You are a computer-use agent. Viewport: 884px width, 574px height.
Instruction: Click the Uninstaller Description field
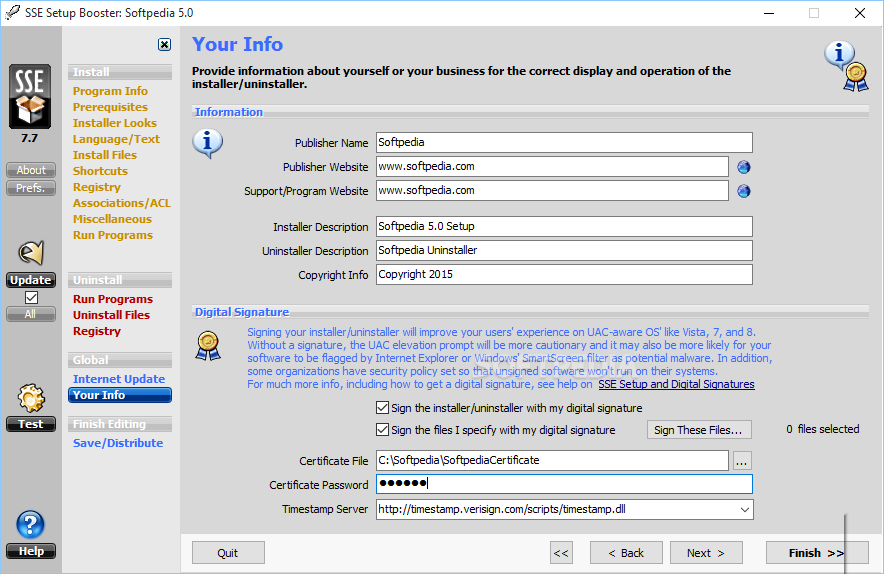(x=564, y=250)
